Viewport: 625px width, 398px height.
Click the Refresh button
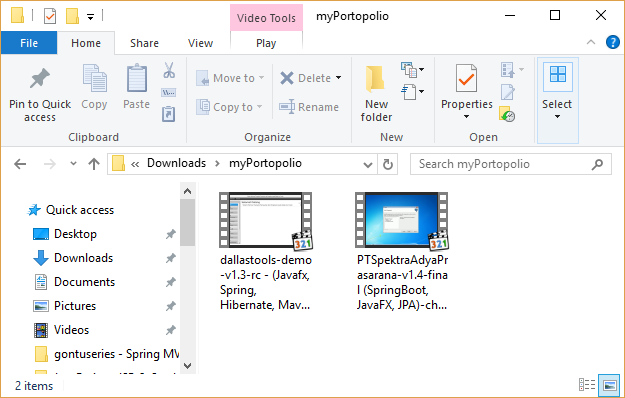coord(387,164)
